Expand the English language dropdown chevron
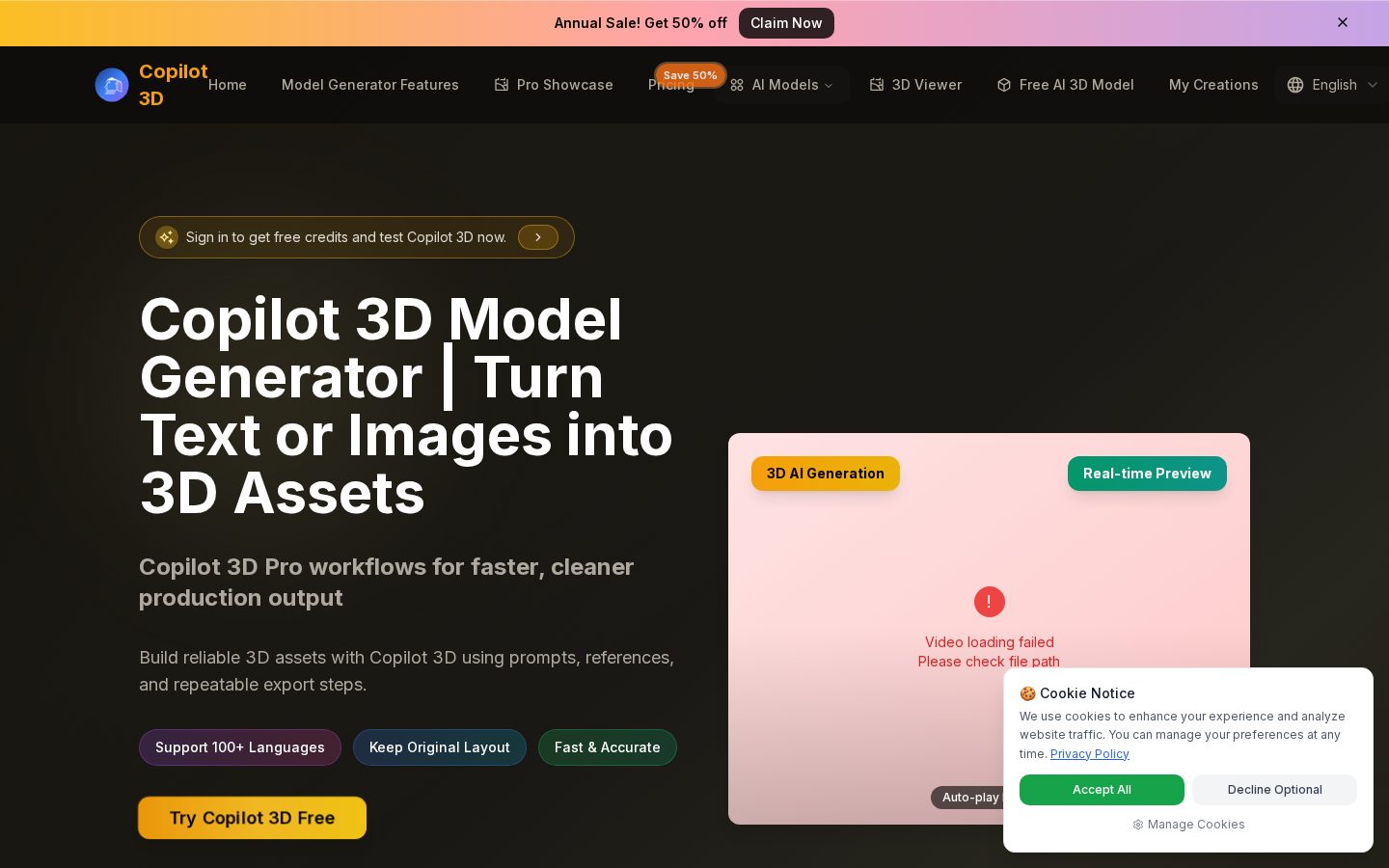Image resolution: width=1389 pixels, height=868 pixels. click(x=1373, y=85)
